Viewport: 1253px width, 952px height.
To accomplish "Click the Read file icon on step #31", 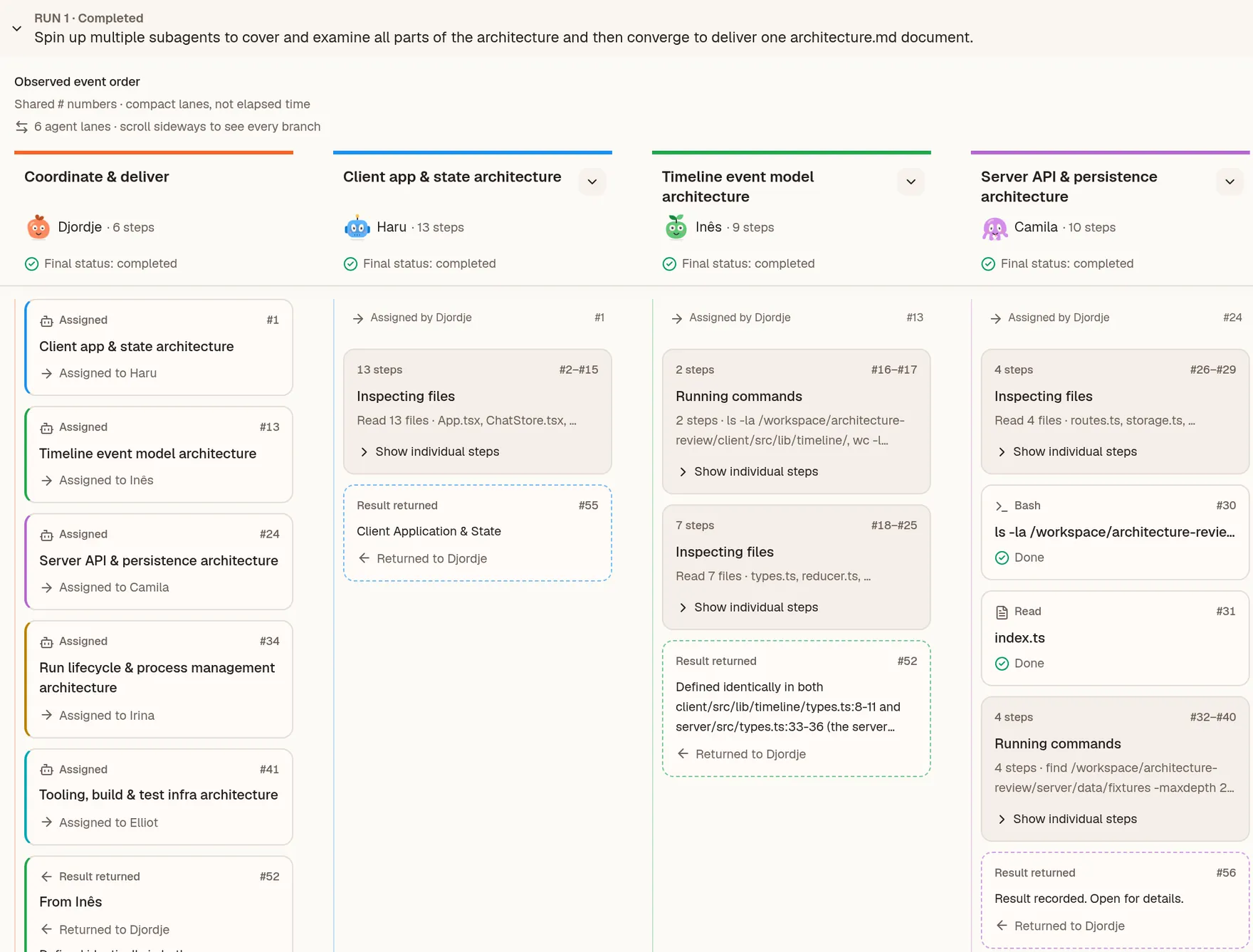I will tap(1002, 612).
